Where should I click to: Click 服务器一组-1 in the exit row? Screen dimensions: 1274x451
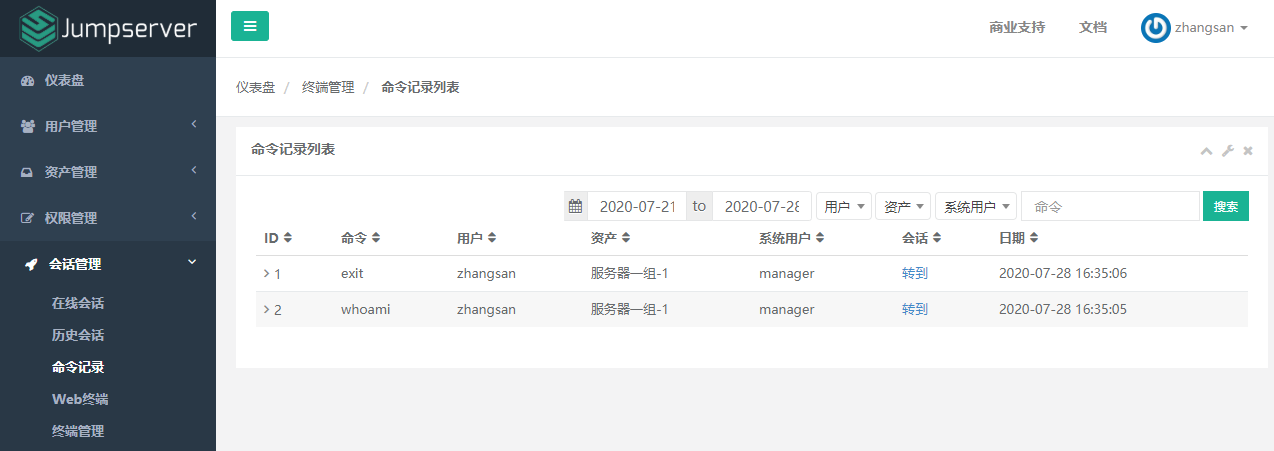pos(629,273)
